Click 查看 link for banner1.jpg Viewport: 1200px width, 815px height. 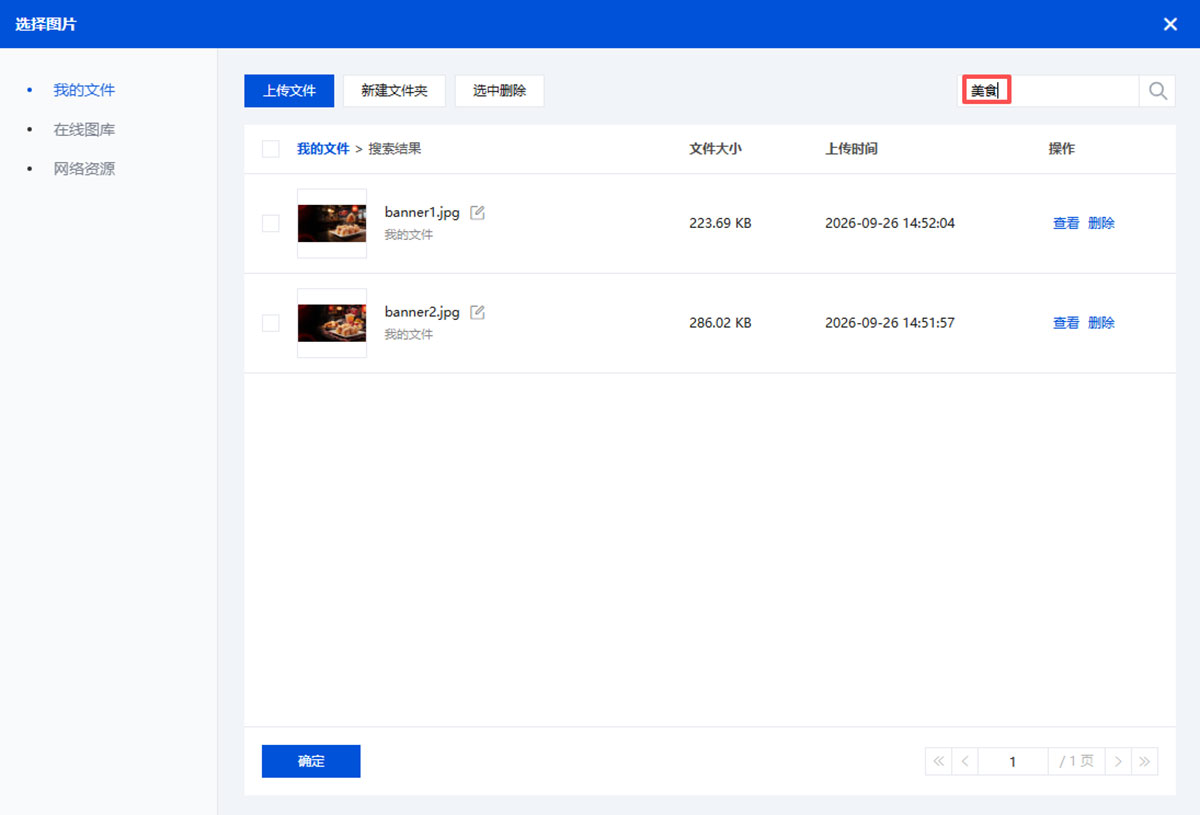coord(1066,223)
